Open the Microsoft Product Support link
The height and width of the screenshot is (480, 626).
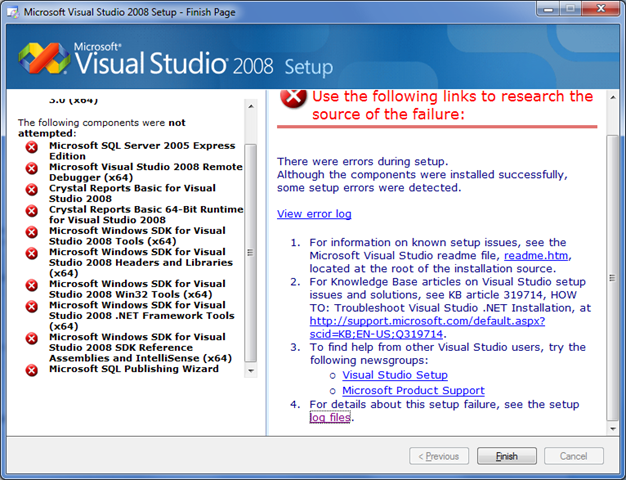coord(413,391)
